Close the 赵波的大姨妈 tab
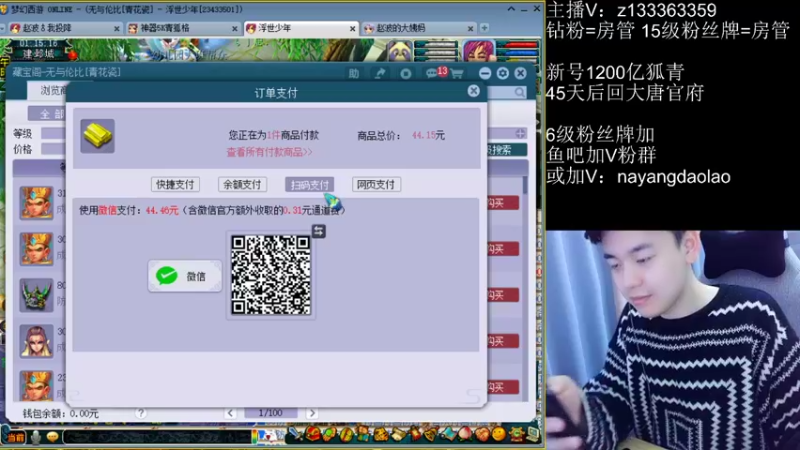 pos(470,29)
